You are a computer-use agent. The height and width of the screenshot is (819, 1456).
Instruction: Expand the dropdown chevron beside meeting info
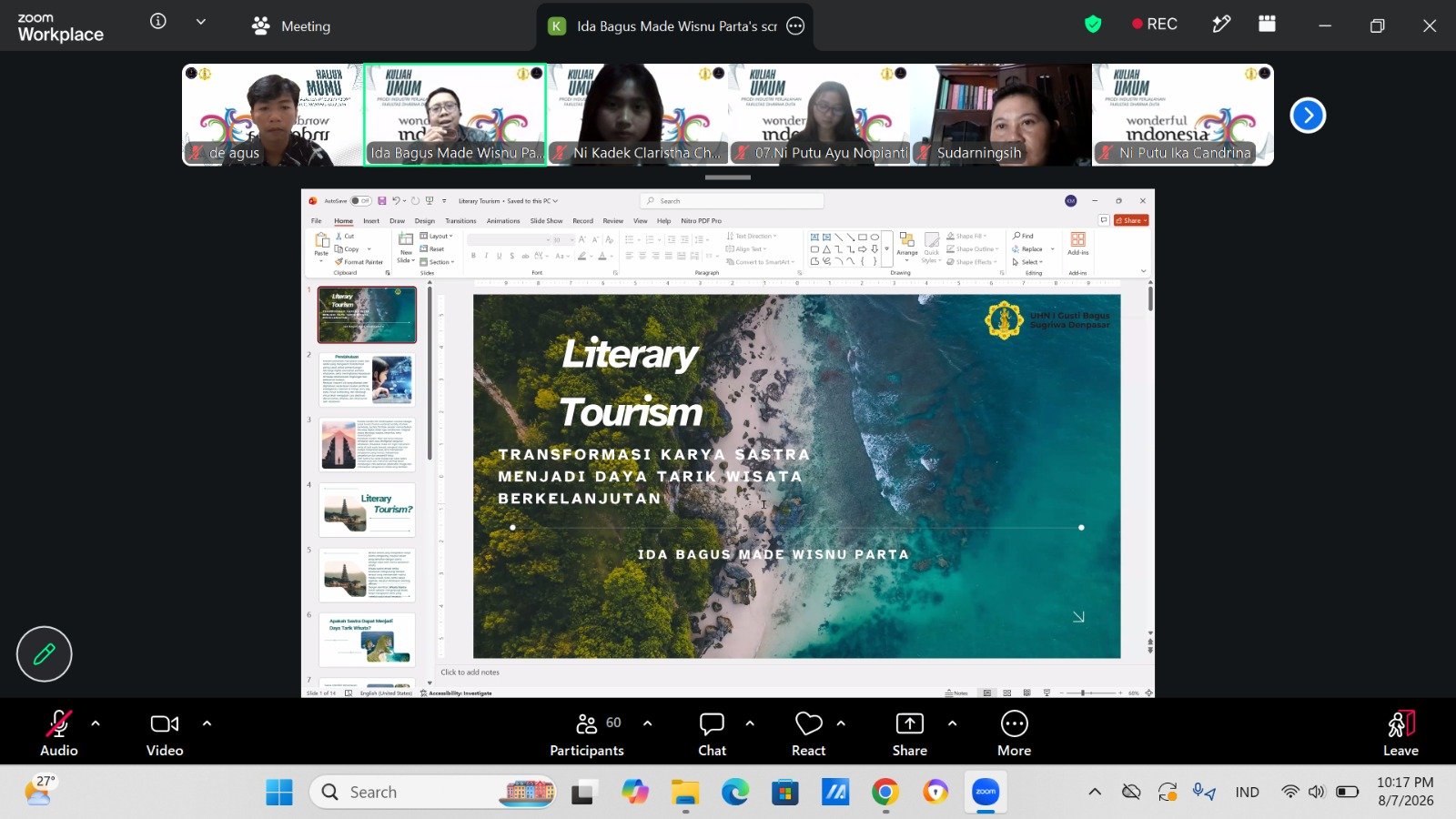[x=201, y=22]
